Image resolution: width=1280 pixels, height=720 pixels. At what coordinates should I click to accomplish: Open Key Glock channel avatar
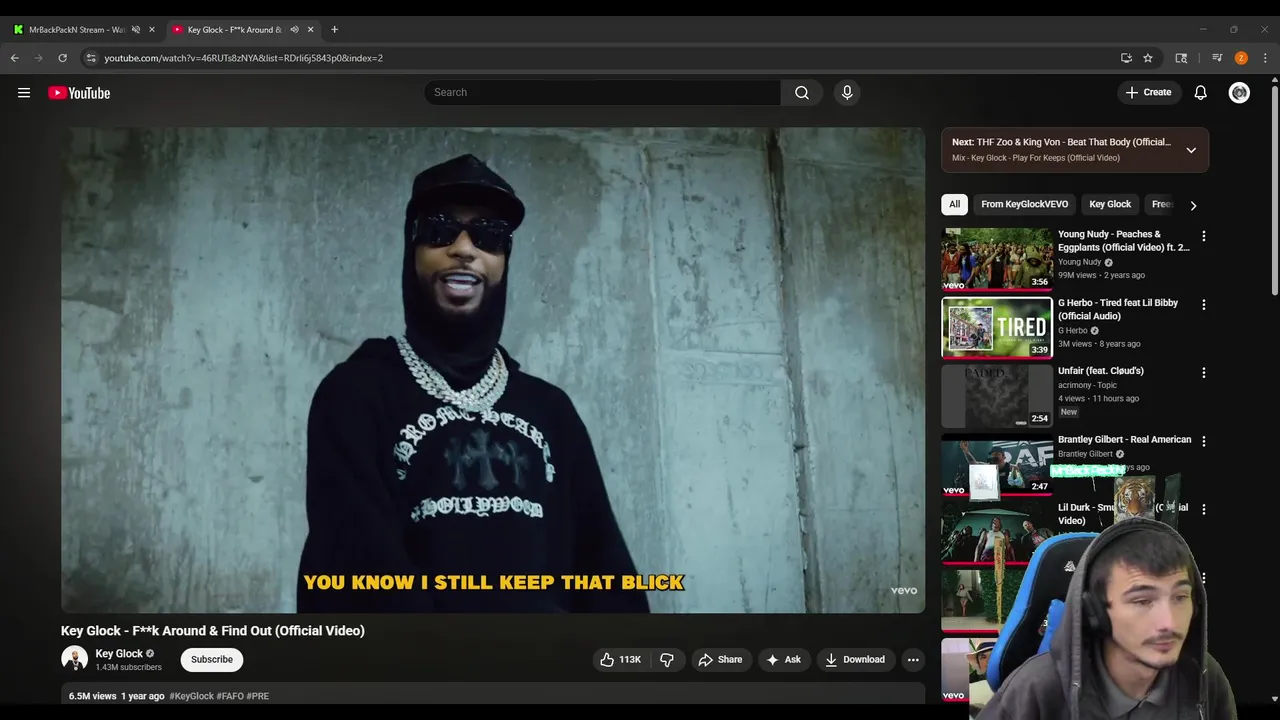point(74,659)
